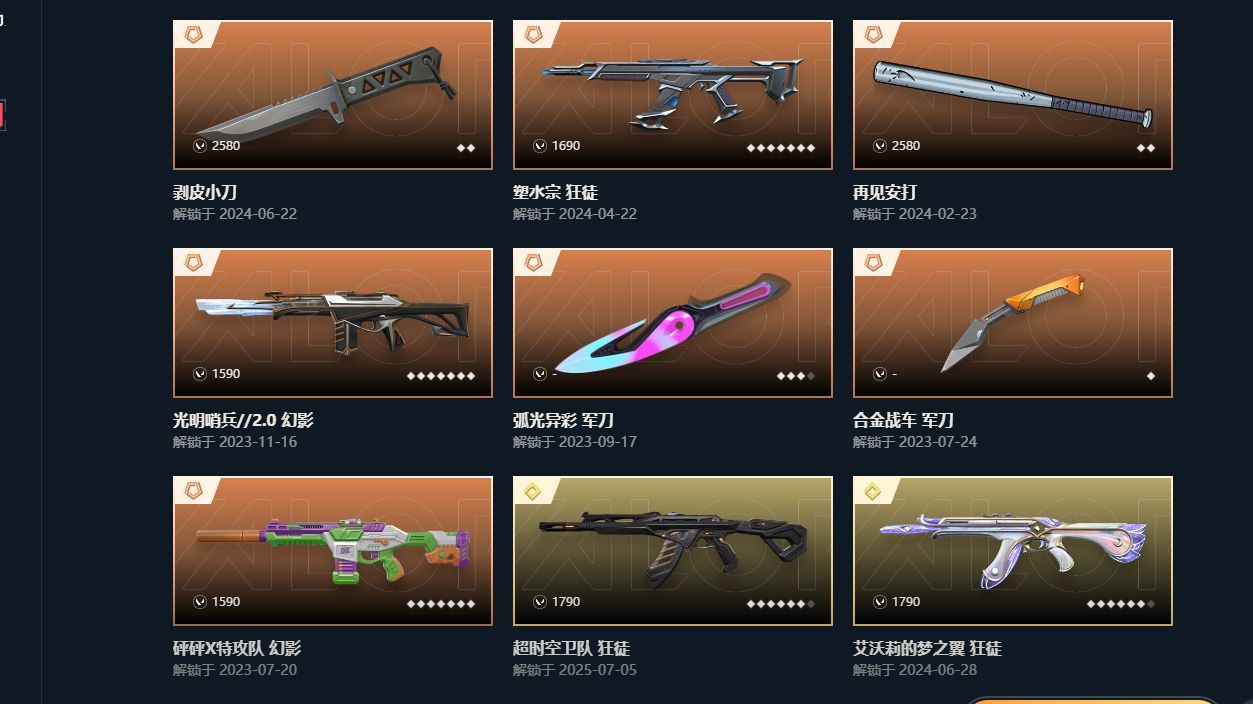The height and width of the screenshot is (704, 1253).
Task: Select the pink 弧光异彩 军刀 knife
Action: pyautogui.click(x=673, y=323)
